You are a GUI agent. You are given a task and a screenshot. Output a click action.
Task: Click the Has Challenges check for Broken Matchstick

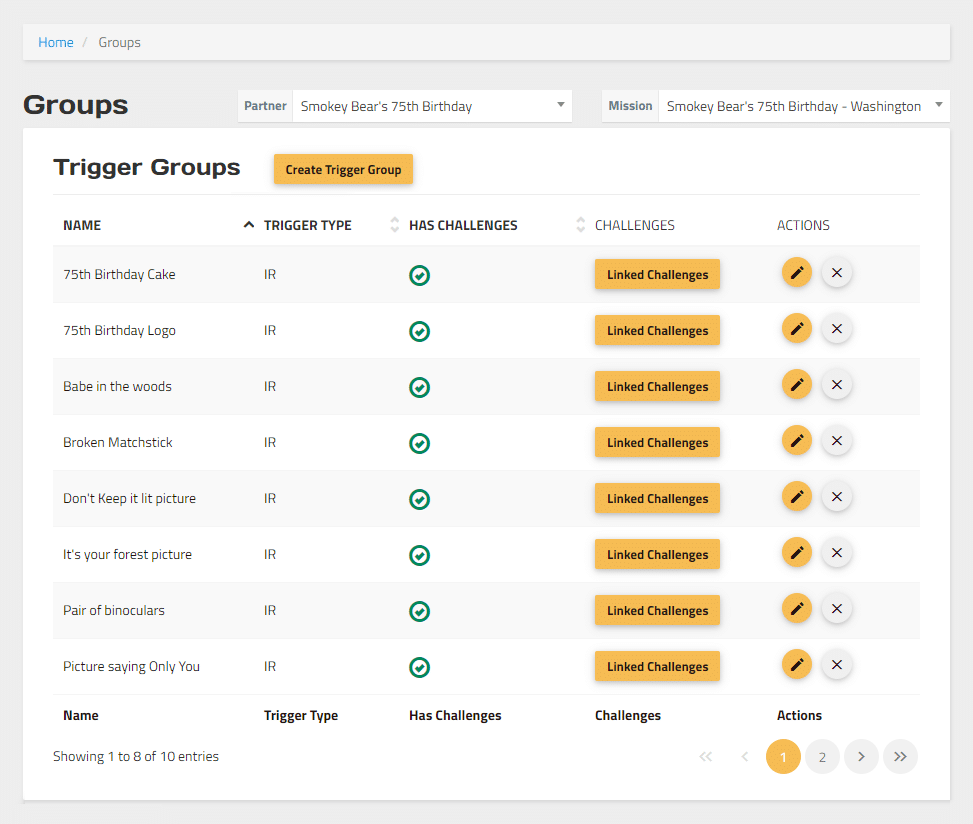(420, 443)
